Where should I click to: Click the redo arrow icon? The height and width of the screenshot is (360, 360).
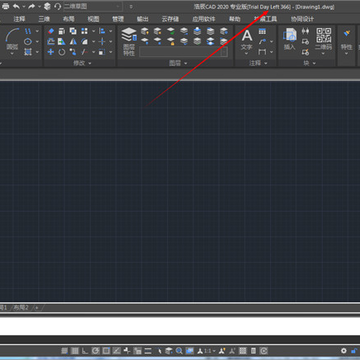click(31, 6)
